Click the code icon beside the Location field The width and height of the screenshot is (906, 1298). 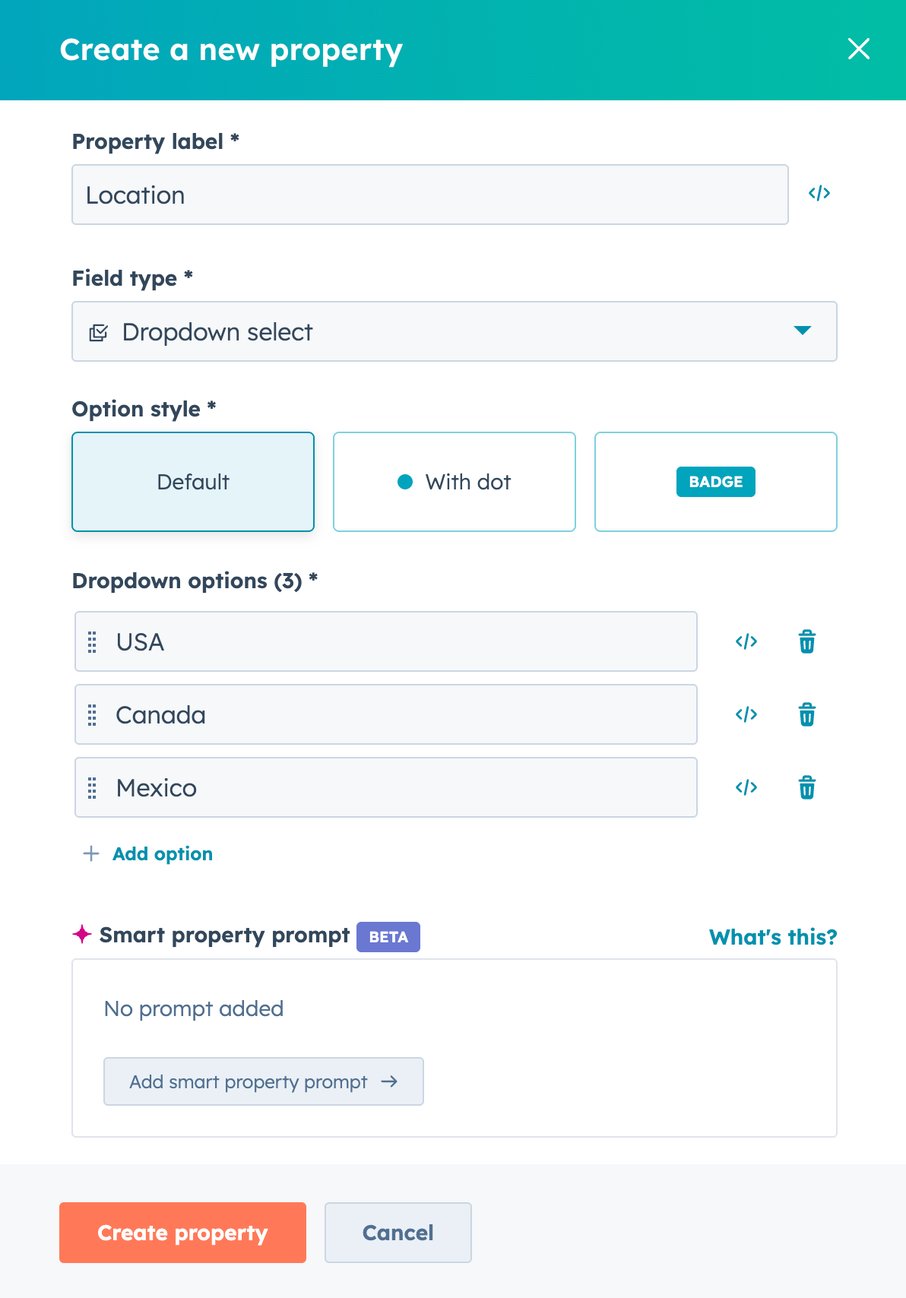pyautogui.click(x=819, y=193)
